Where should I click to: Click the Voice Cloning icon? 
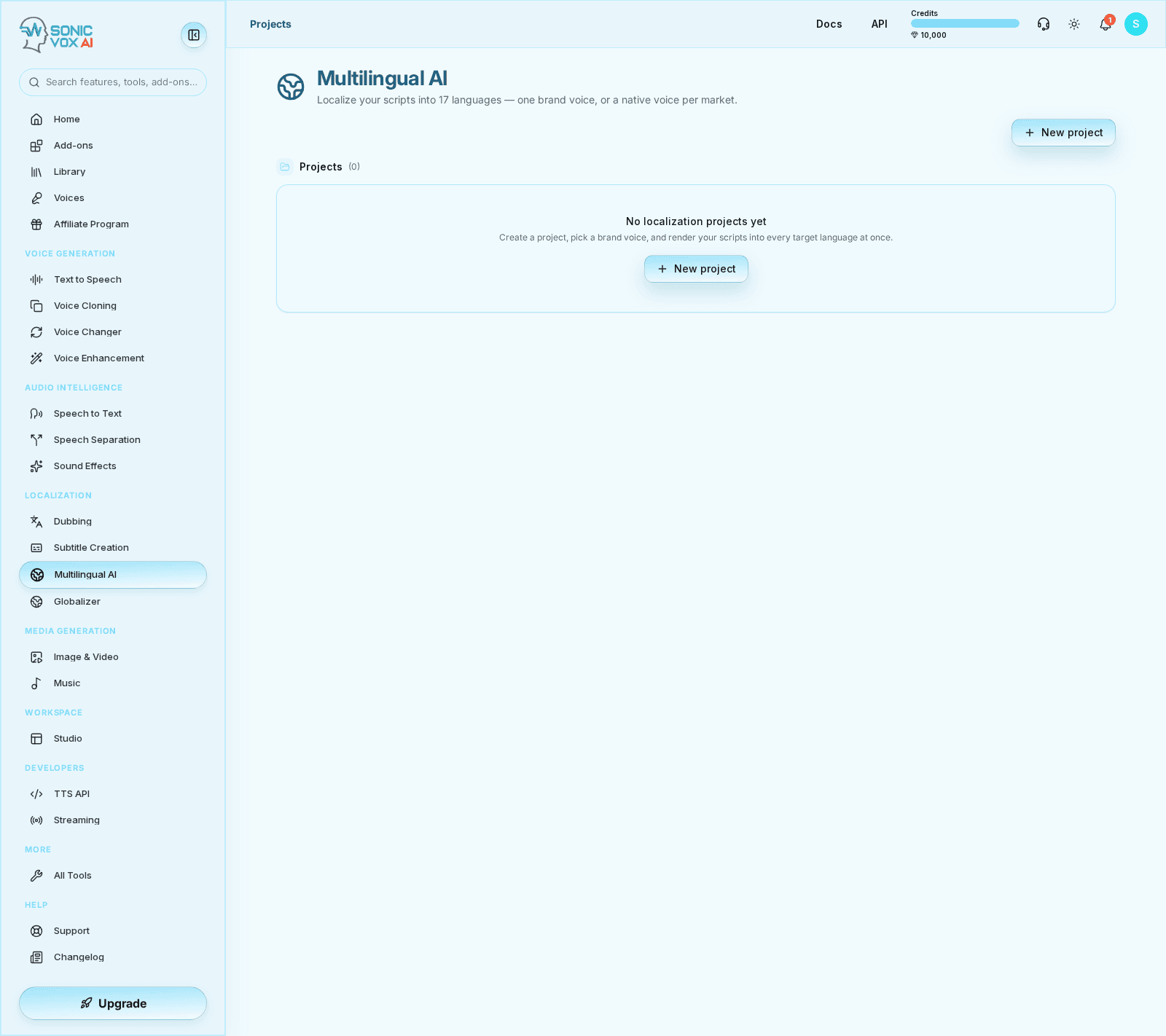[x=36, y=306]
